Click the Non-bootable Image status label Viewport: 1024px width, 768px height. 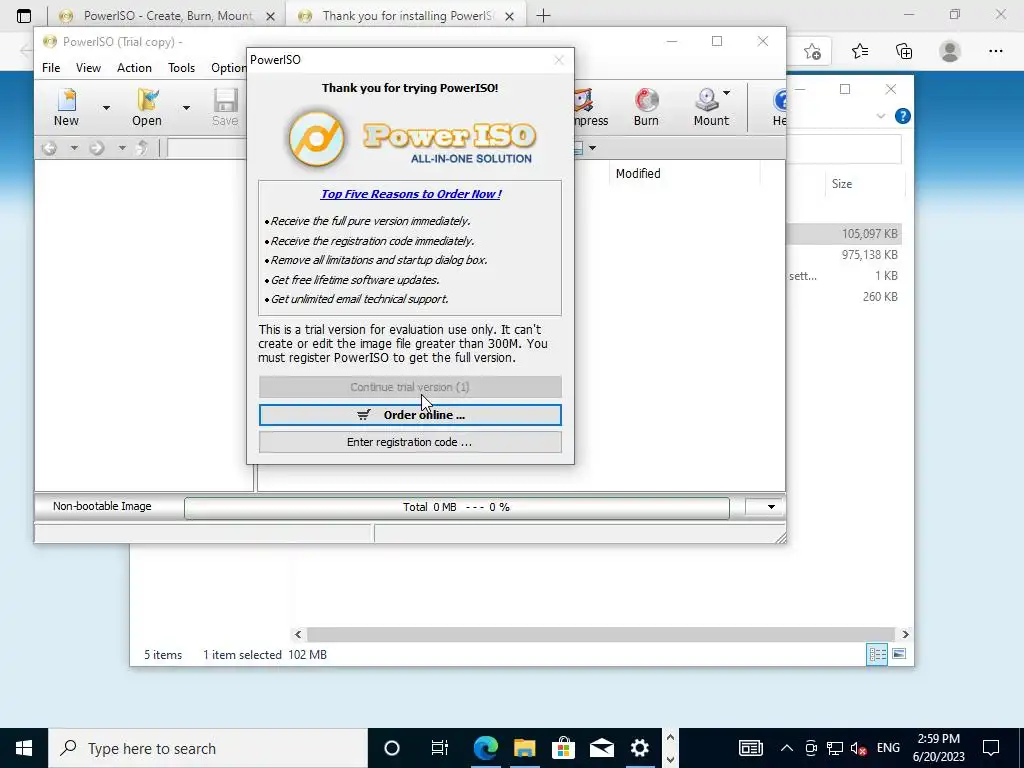(x=102, y=506)
